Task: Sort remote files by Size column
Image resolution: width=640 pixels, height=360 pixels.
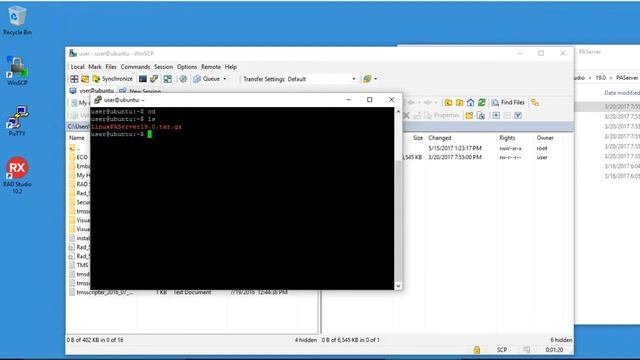Action: point(418,138)
